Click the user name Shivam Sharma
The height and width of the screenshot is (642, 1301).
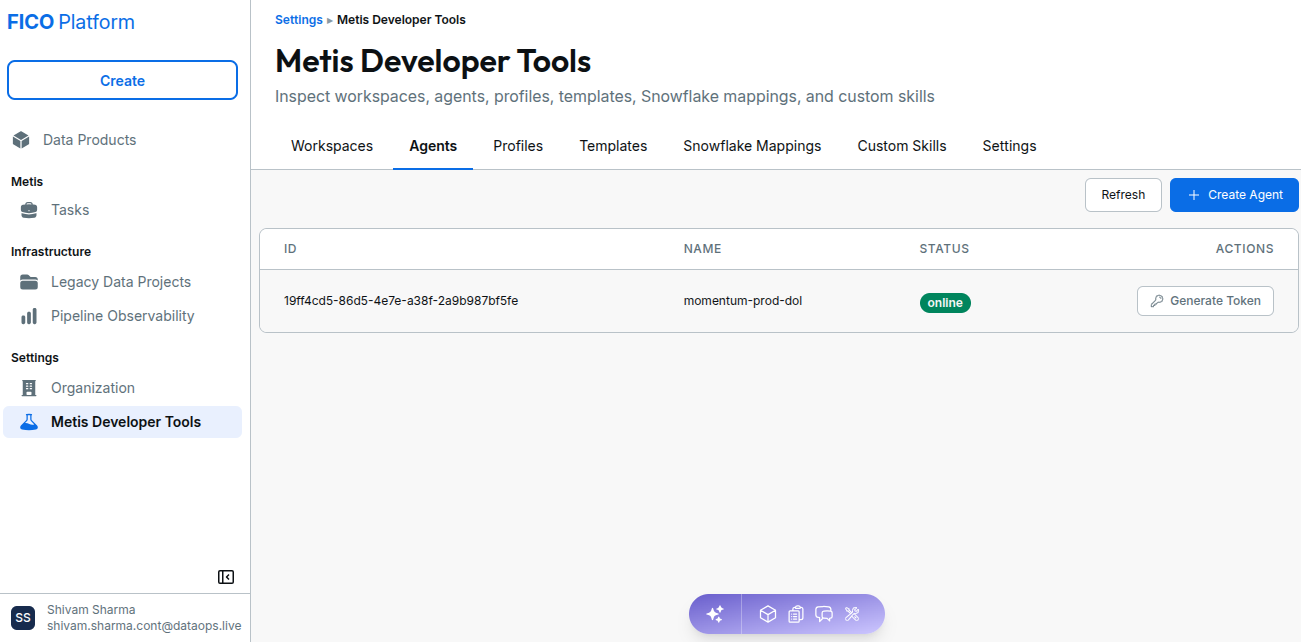pyautogui.click(x=91, y=610)
